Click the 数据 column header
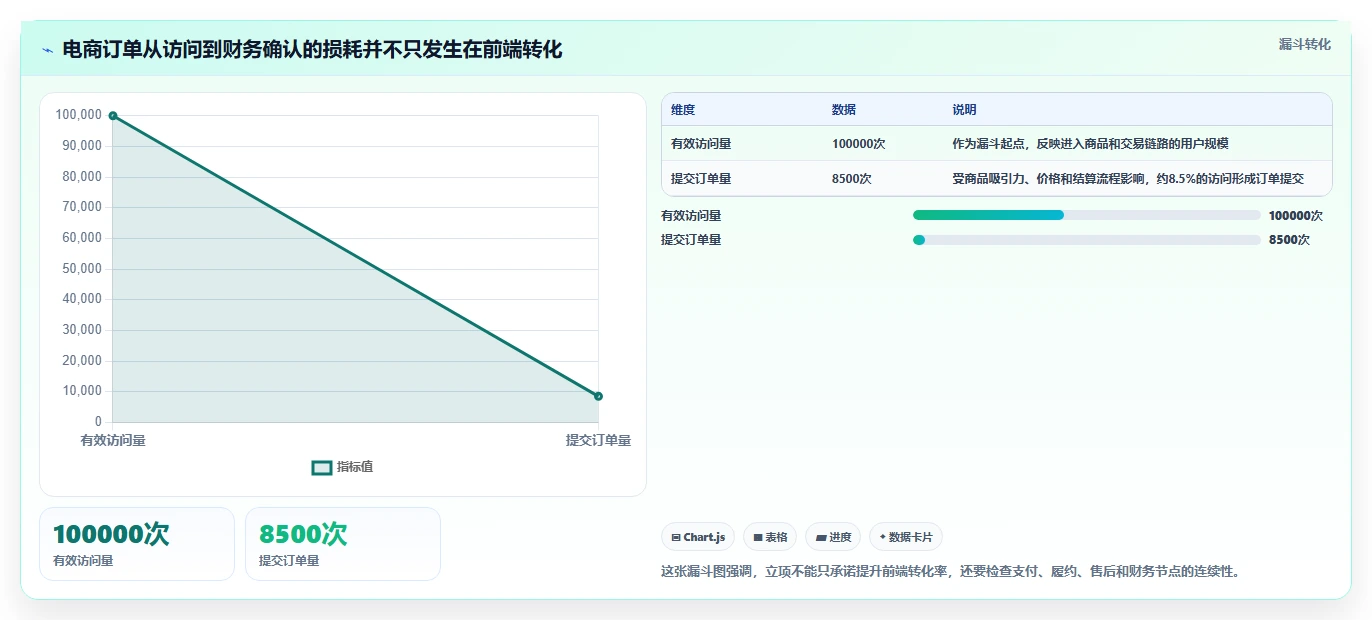 point(844,110)
